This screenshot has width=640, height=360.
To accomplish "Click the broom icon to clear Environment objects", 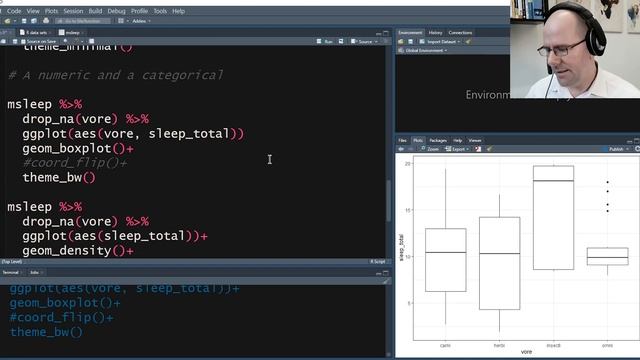I will tap(468, 42).
